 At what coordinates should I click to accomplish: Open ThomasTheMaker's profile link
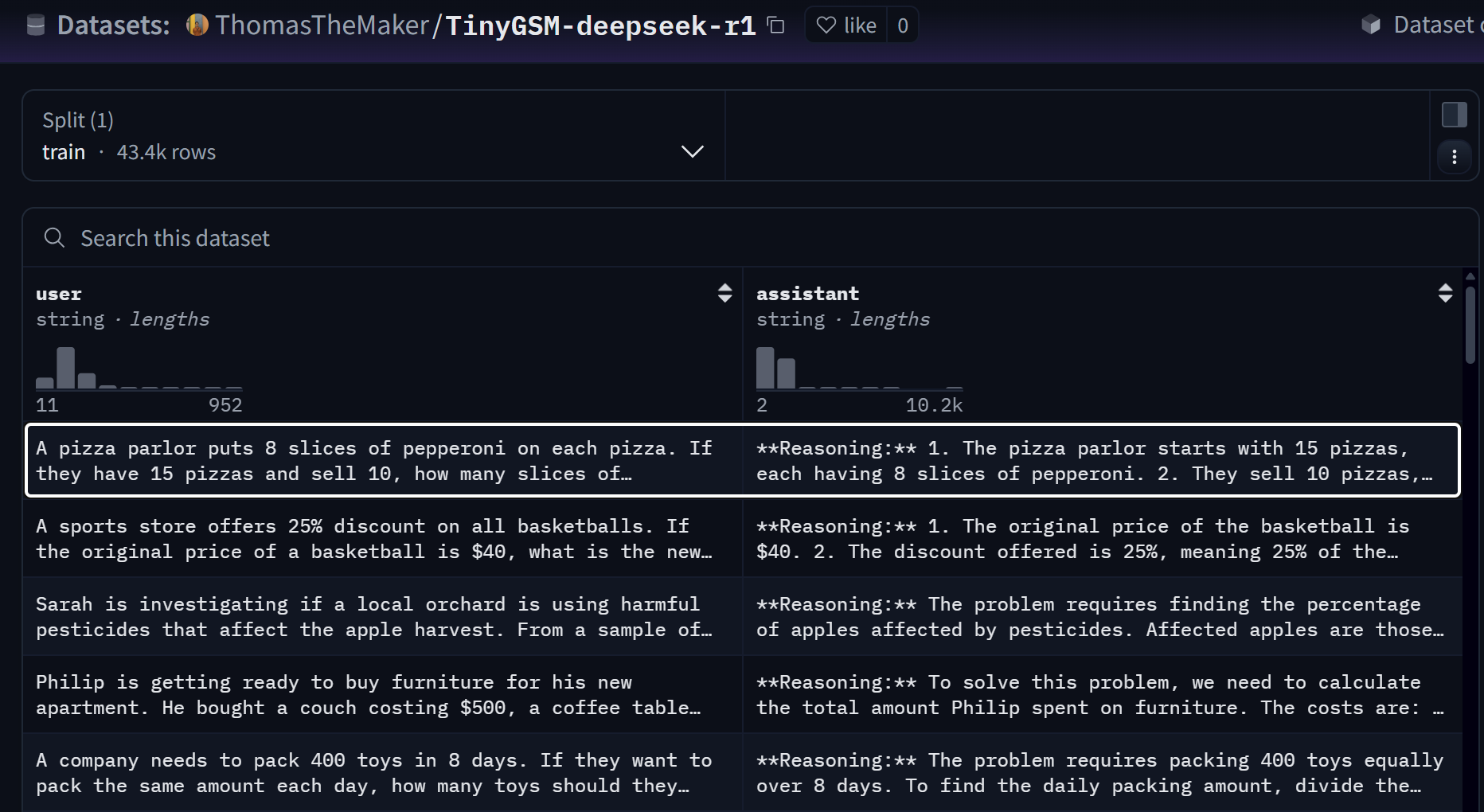tap(322, 25)
